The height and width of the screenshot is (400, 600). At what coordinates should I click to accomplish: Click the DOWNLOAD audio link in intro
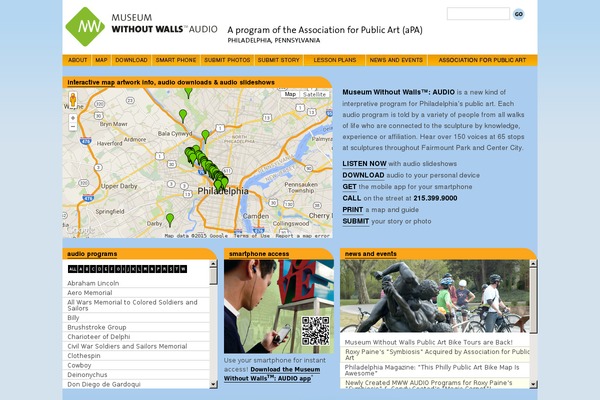(x=363, y=175)
